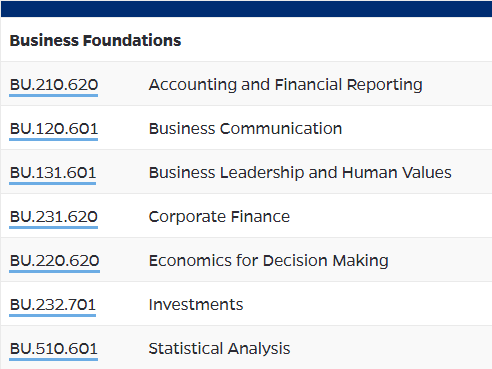Select the Corporate Finance course title
The width and height of the screenshot is (492, 369).
219,217
